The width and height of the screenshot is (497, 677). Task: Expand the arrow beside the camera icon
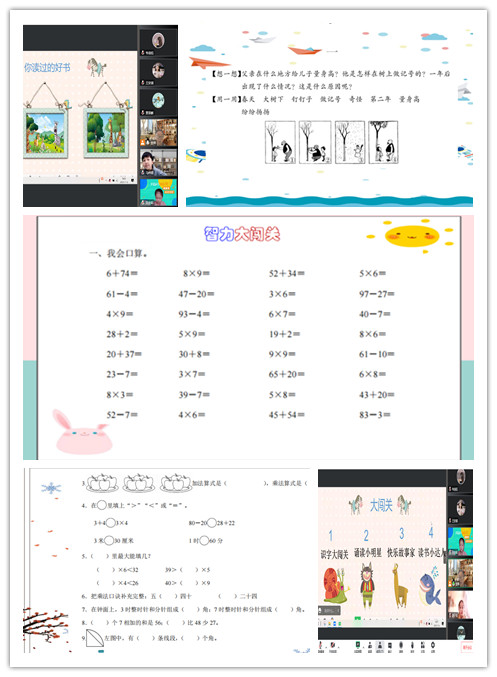pos(339,647)
